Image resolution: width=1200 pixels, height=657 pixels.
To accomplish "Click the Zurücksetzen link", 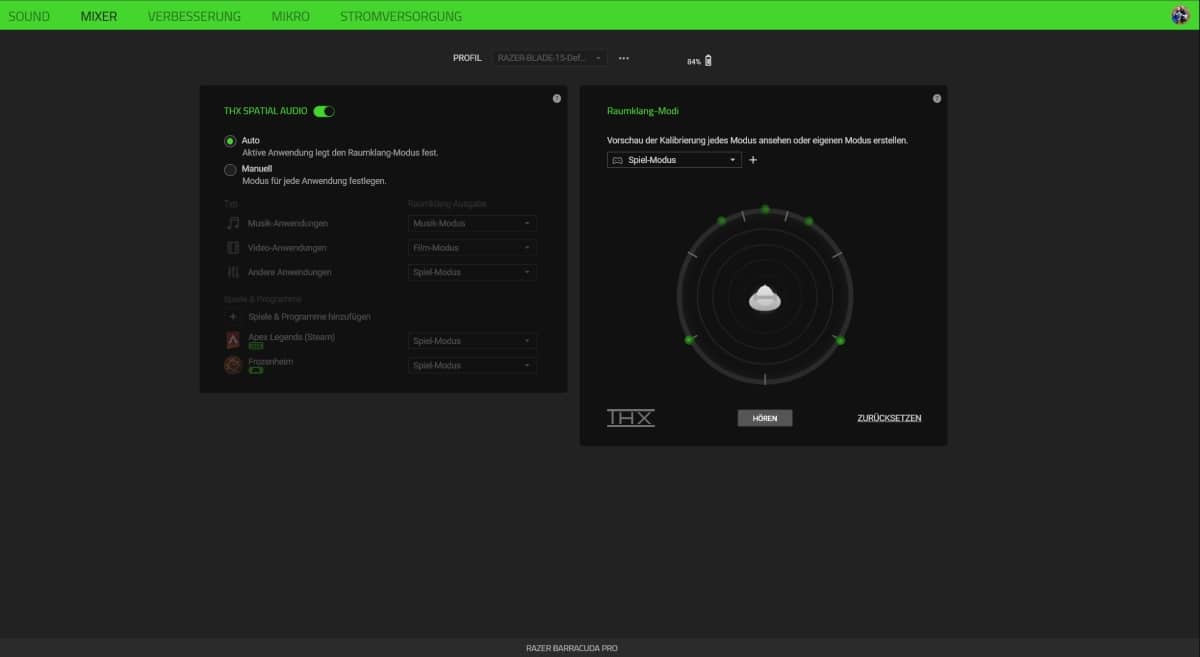I will pyautogui.click(x=889, y=418).
